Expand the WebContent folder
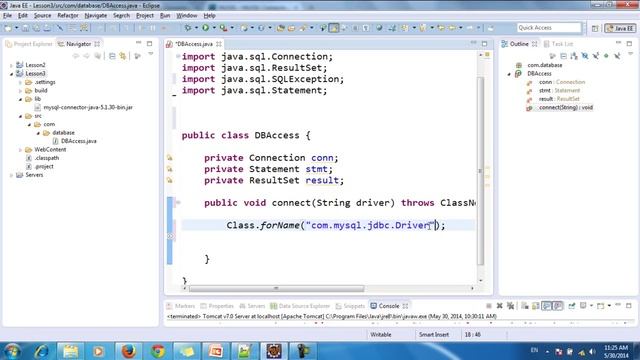This screenshot has height=360, width=640. [x=20, y=150]
